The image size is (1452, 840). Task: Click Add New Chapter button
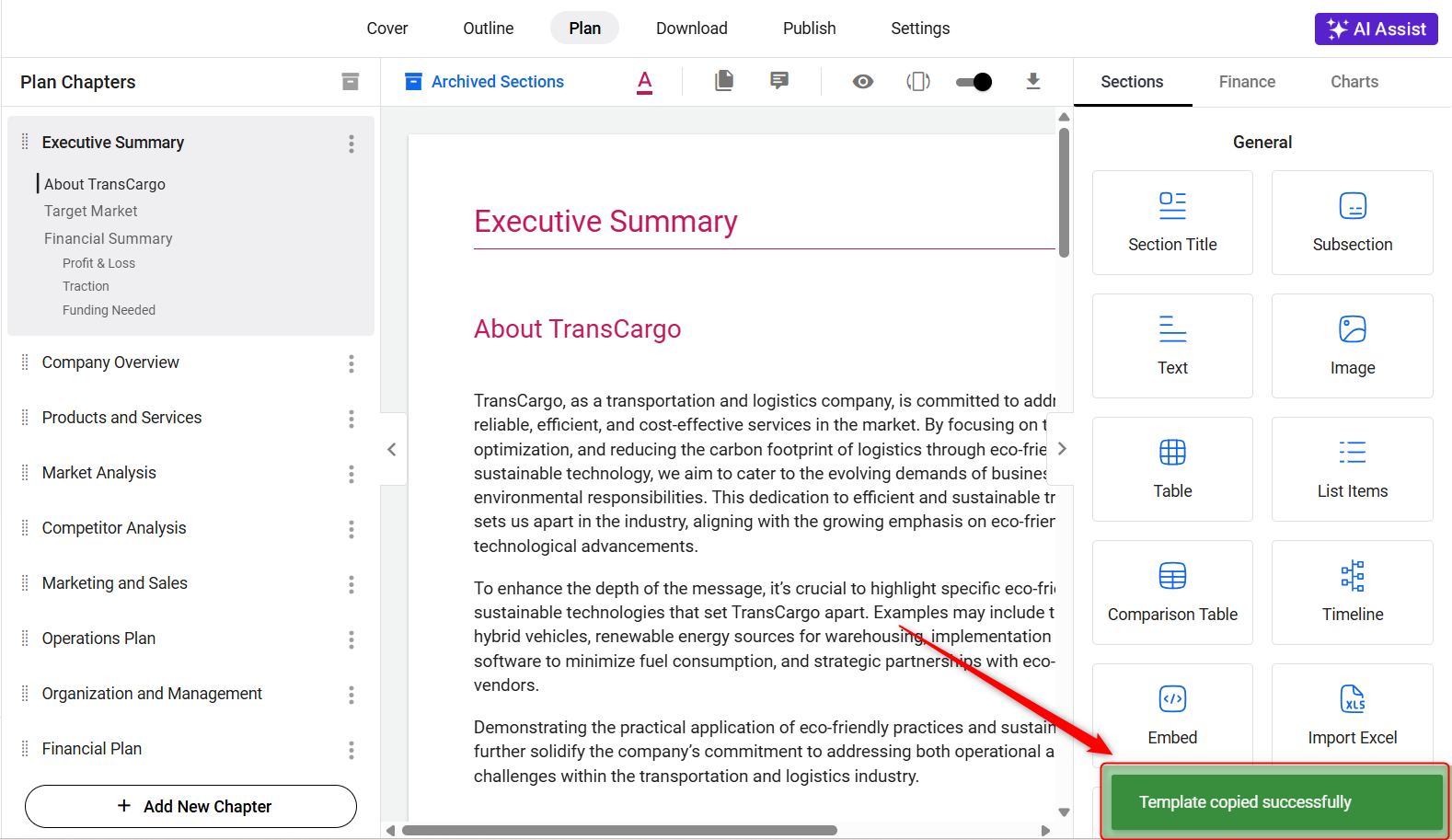pos(190,807)
